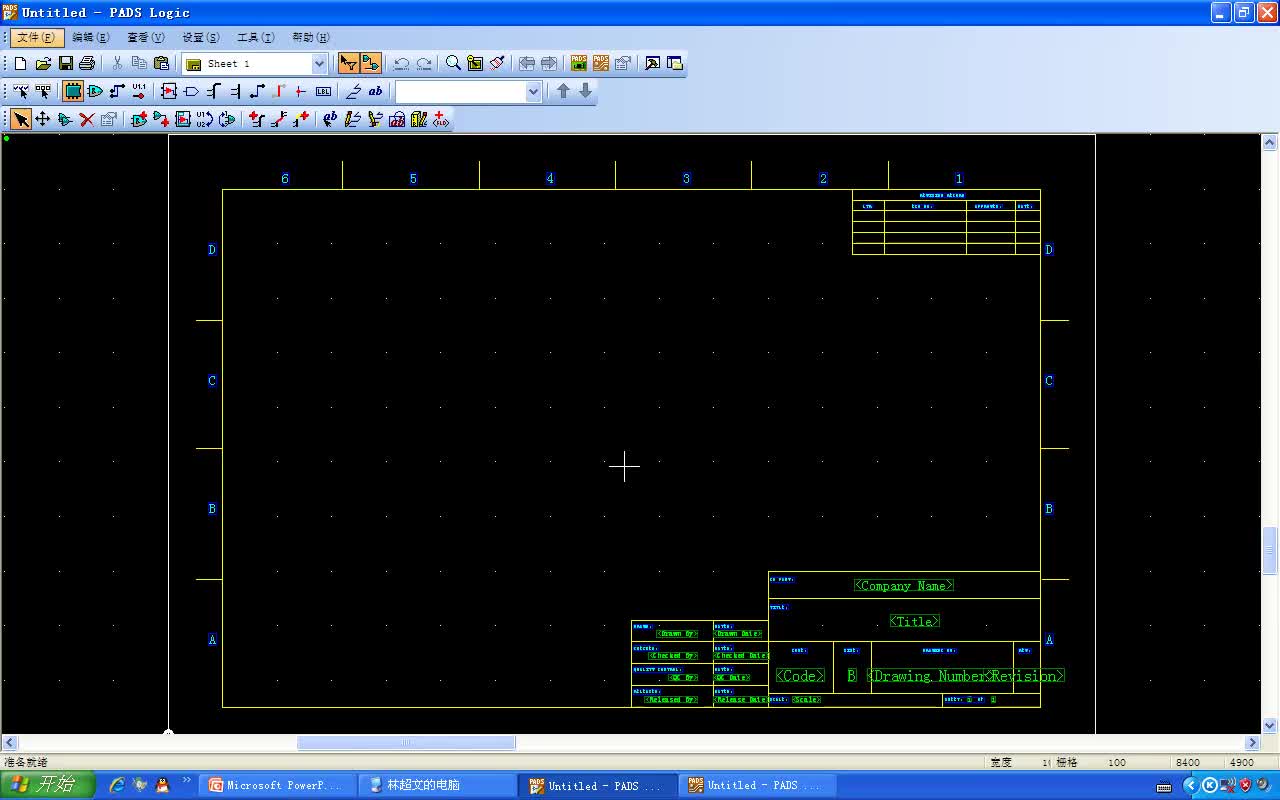The width and height of the screenshot is (1280, 800).
Task: Click the gray up arrow toolbar button
Action: click(x=563, y=91)
